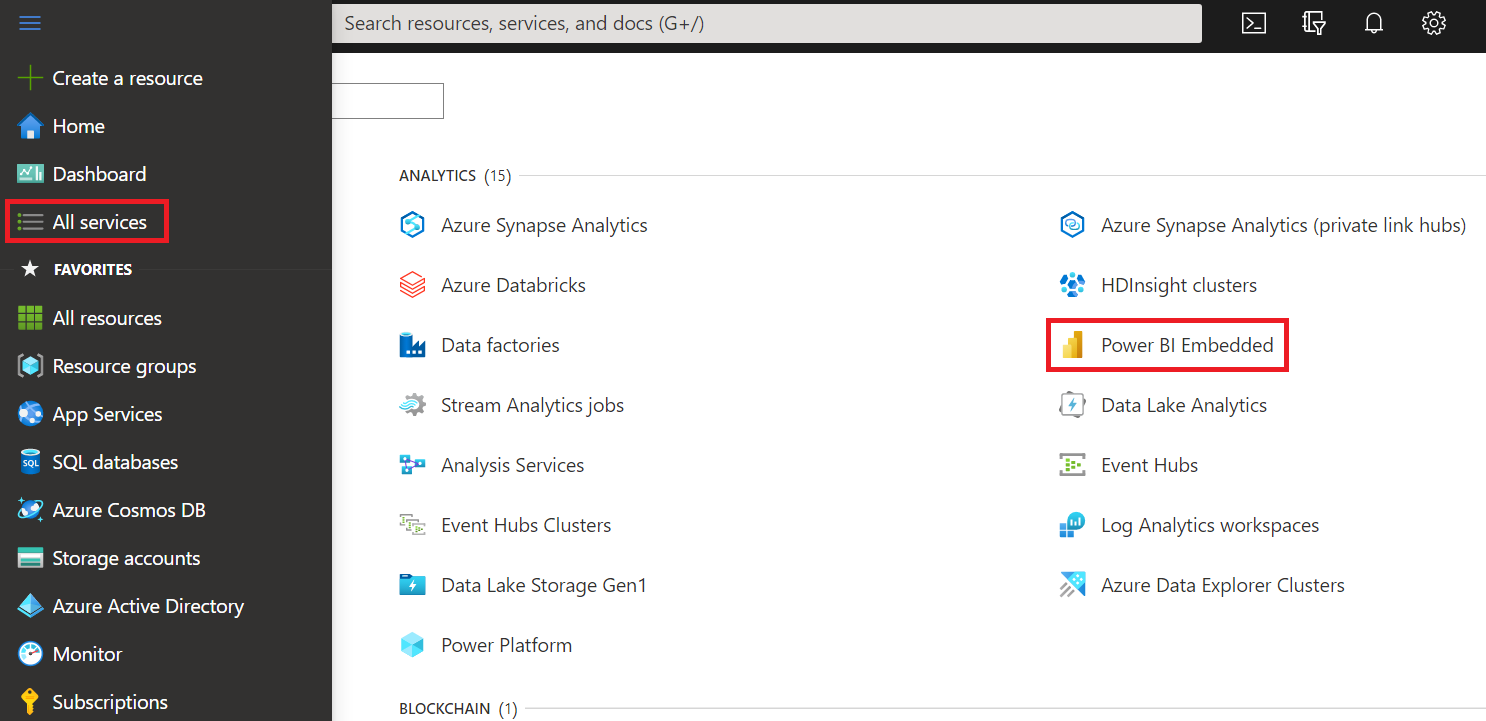Image resolution: width=1486 pixels, height=721 pixels.
Task: Select Resource groups in the sidebar
Action: (124, 366)
